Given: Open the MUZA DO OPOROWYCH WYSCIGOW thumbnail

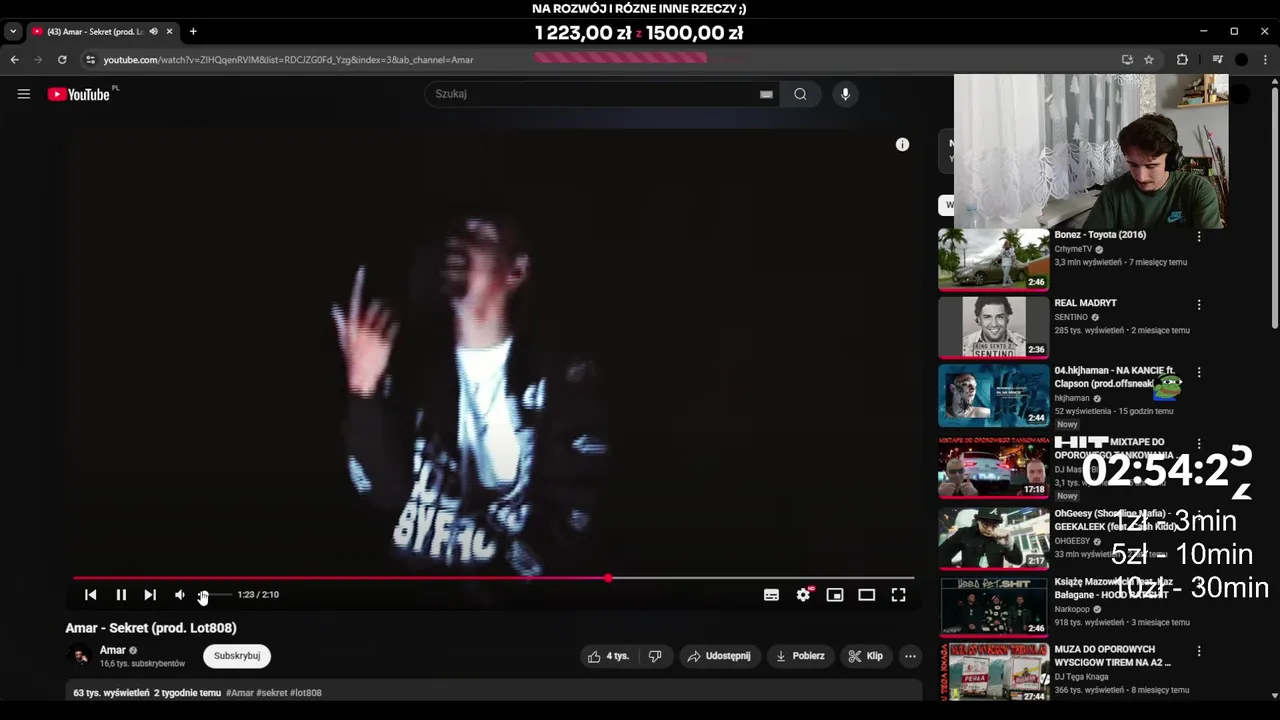Looking at the screenshot, I should coord(994,674).
